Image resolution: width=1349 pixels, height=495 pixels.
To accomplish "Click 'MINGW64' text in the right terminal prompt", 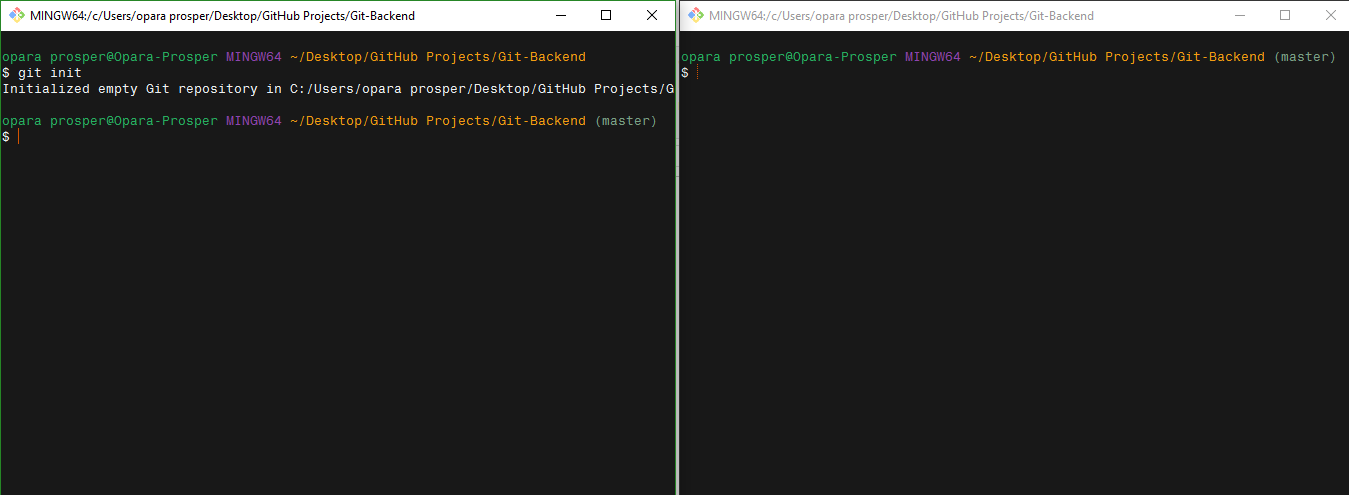I will tap(932, 57).
